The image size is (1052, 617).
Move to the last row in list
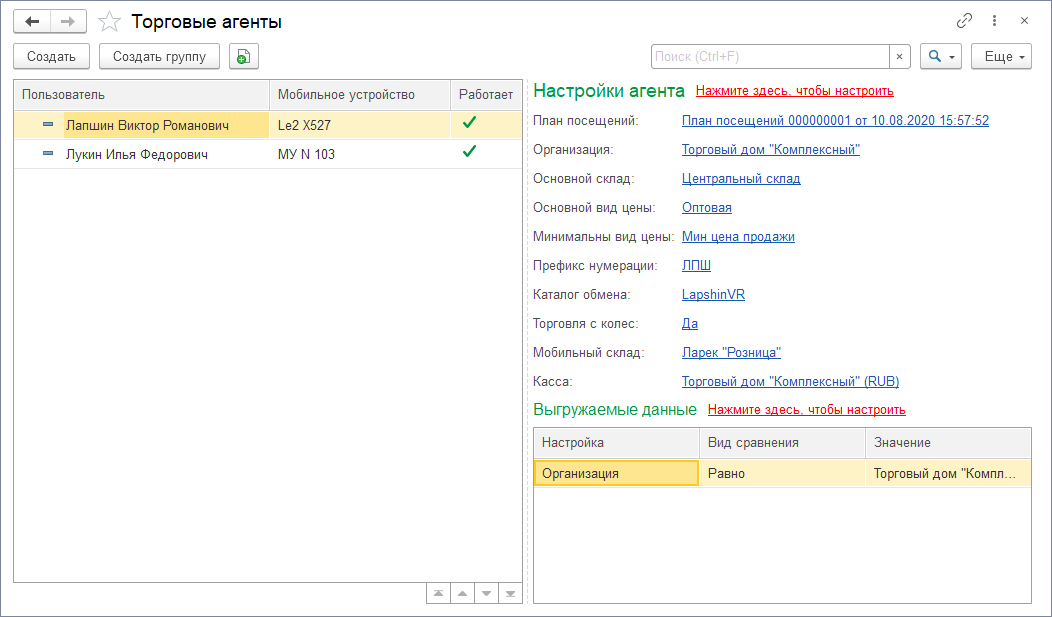point(510,593)
